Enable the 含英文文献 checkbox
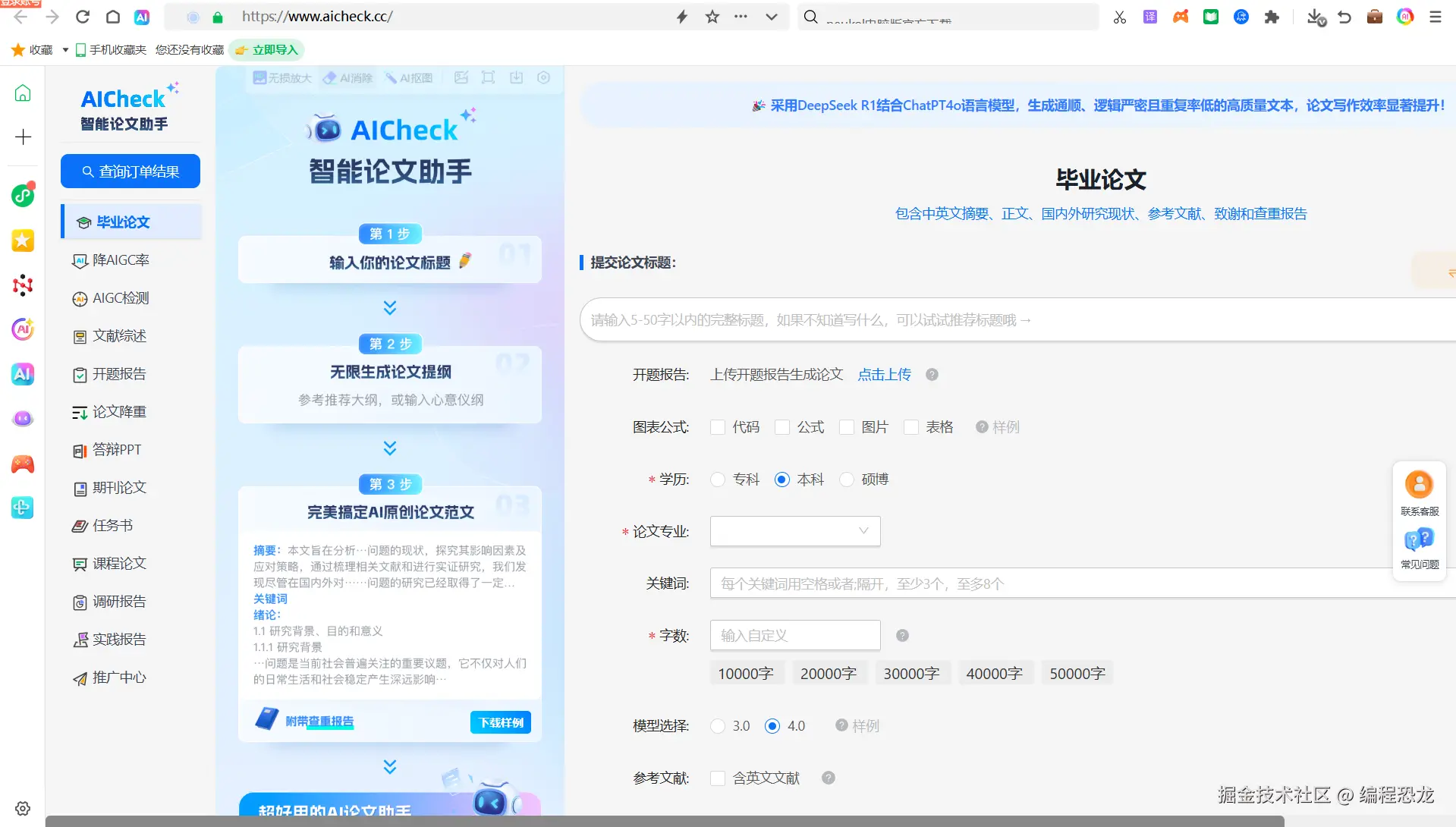 tap(718, 778)
